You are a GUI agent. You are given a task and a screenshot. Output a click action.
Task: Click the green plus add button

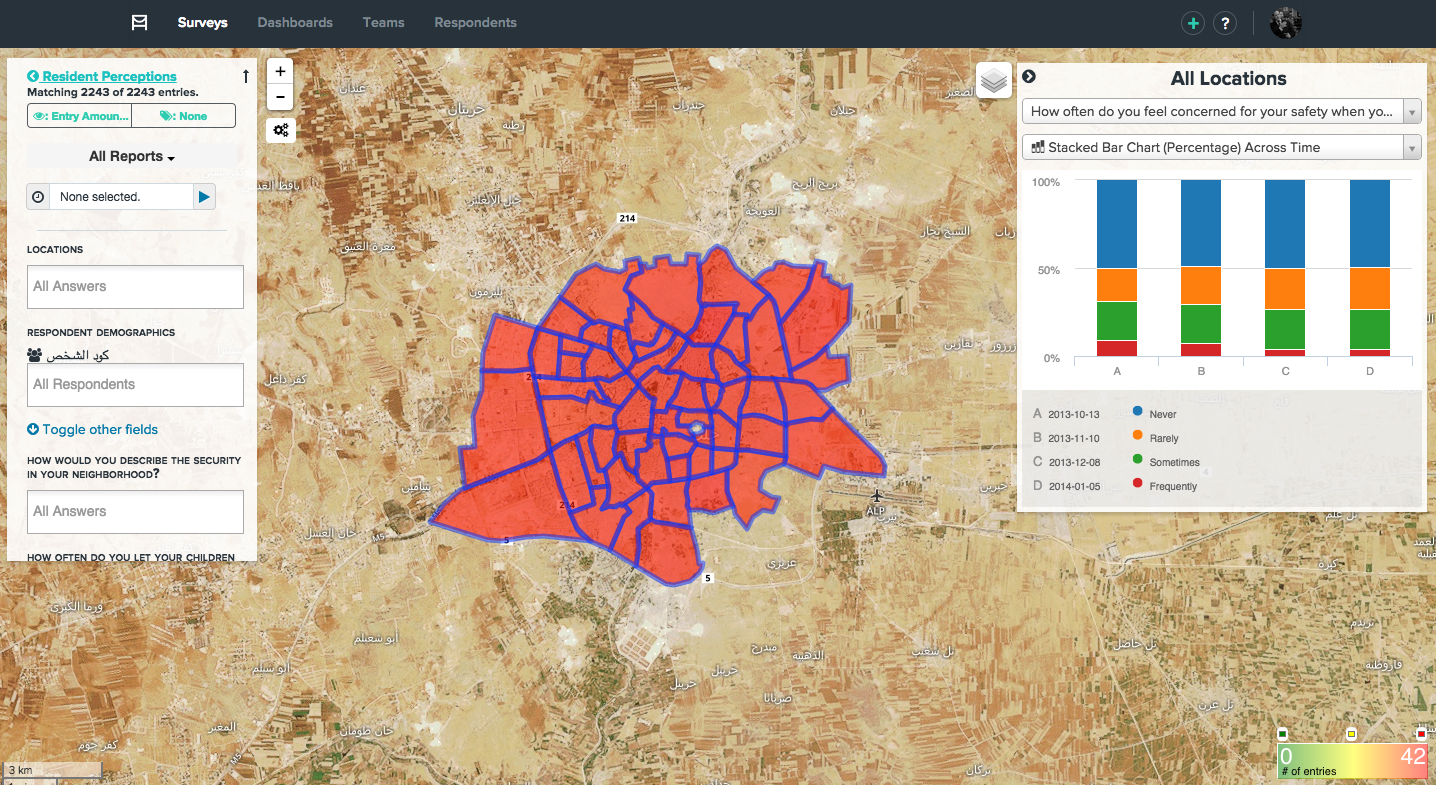point(1192,24)
